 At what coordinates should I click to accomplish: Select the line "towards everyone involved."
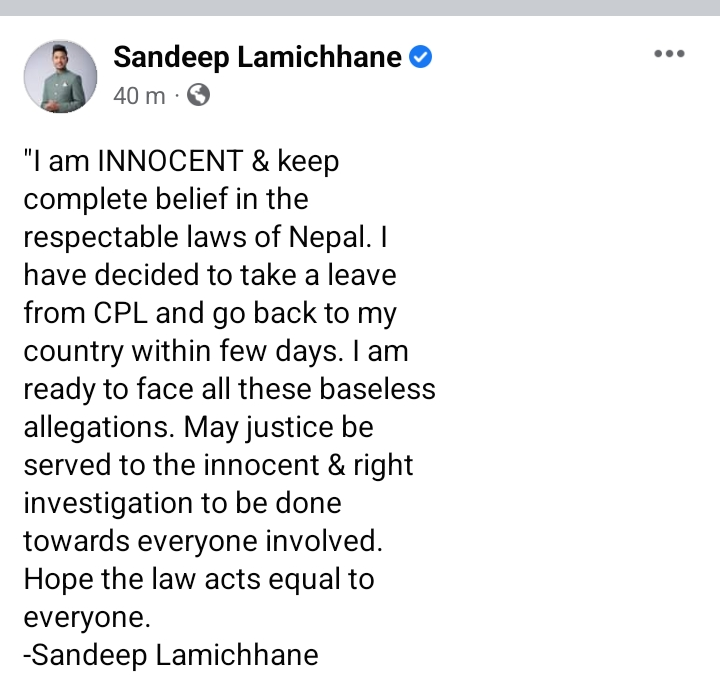[x=203, y=541]
